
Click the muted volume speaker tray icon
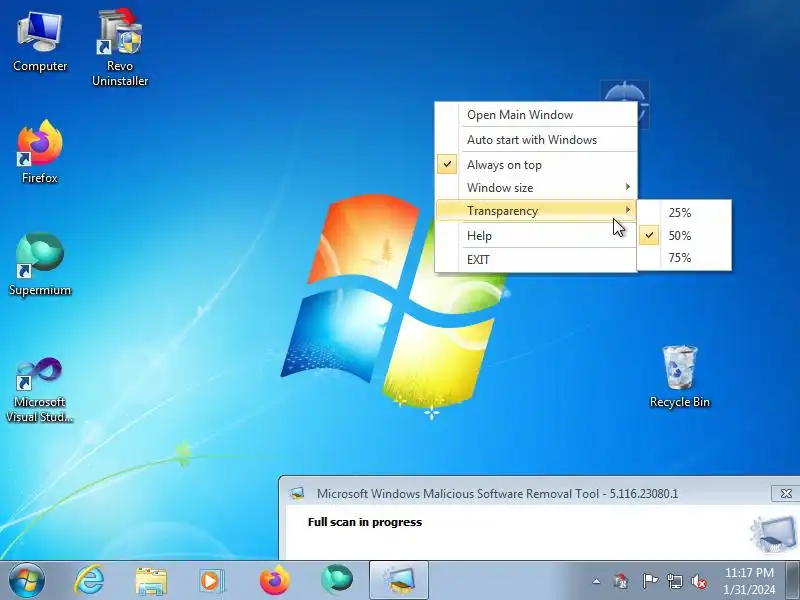(x=699, y=581)
